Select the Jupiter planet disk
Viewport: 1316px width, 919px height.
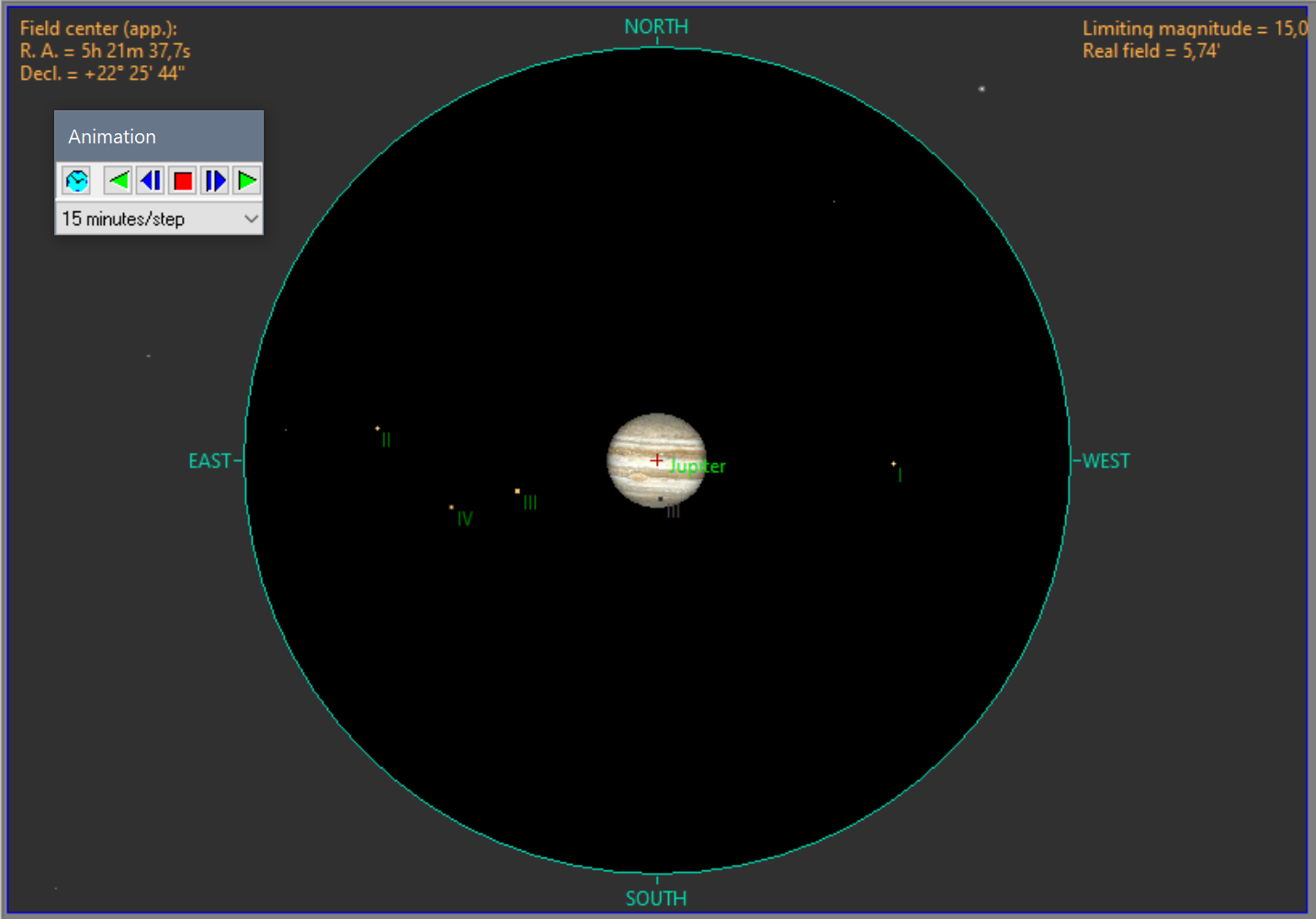[643, 441]
